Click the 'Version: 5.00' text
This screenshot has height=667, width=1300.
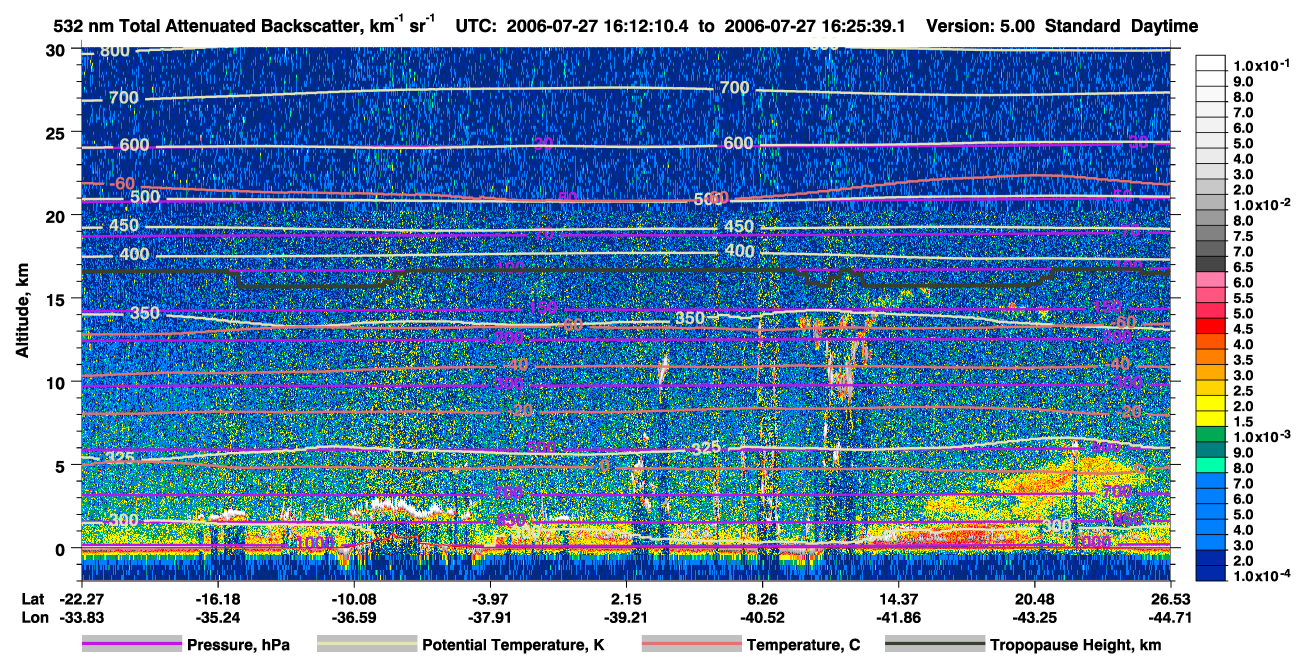[x=982, y=25]
